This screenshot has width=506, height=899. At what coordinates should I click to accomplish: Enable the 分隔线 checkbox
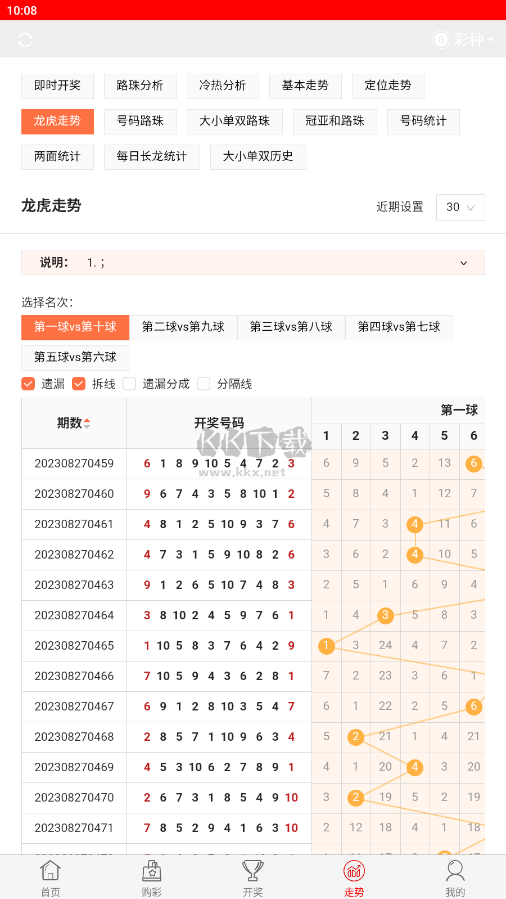coord(203,384)
